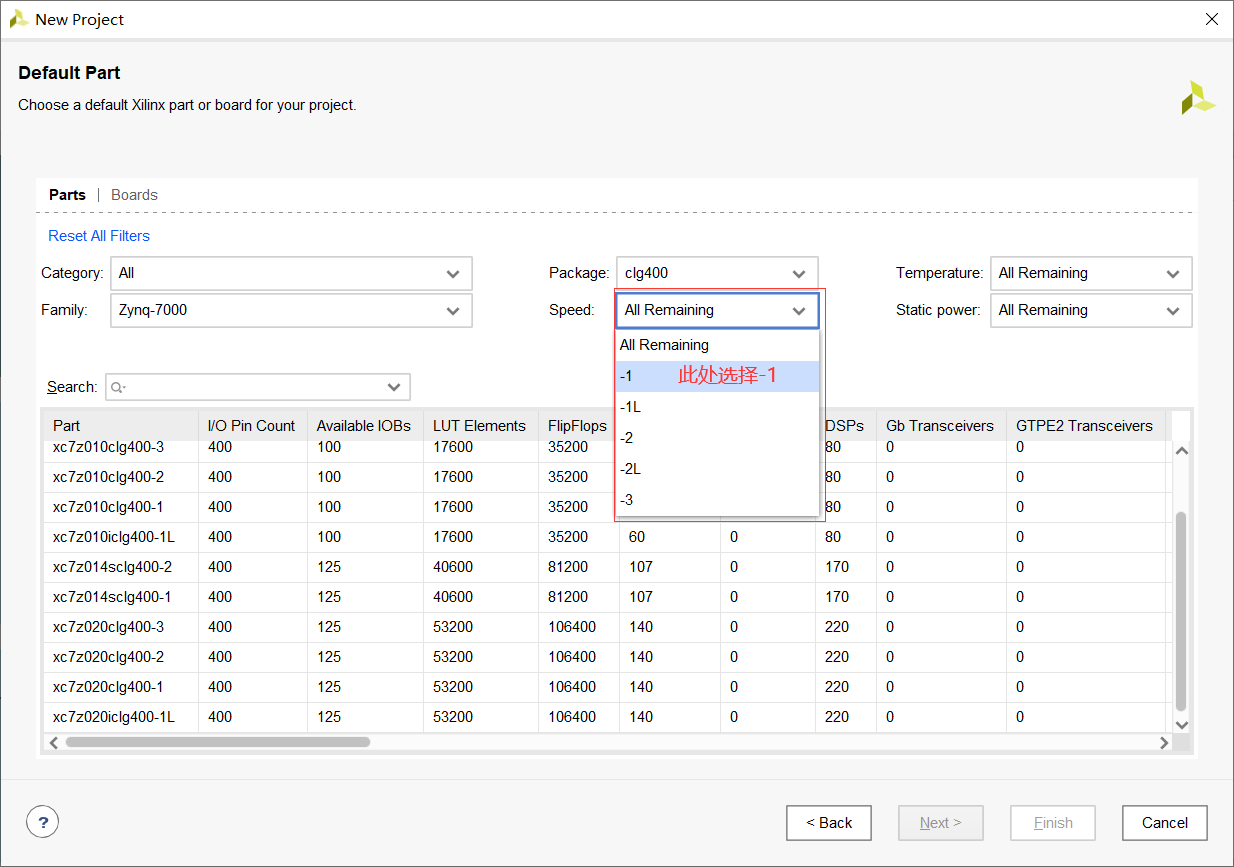Screen dimensions: 1234x867
Task: Click in the Search input field
Action: [258, 387]
